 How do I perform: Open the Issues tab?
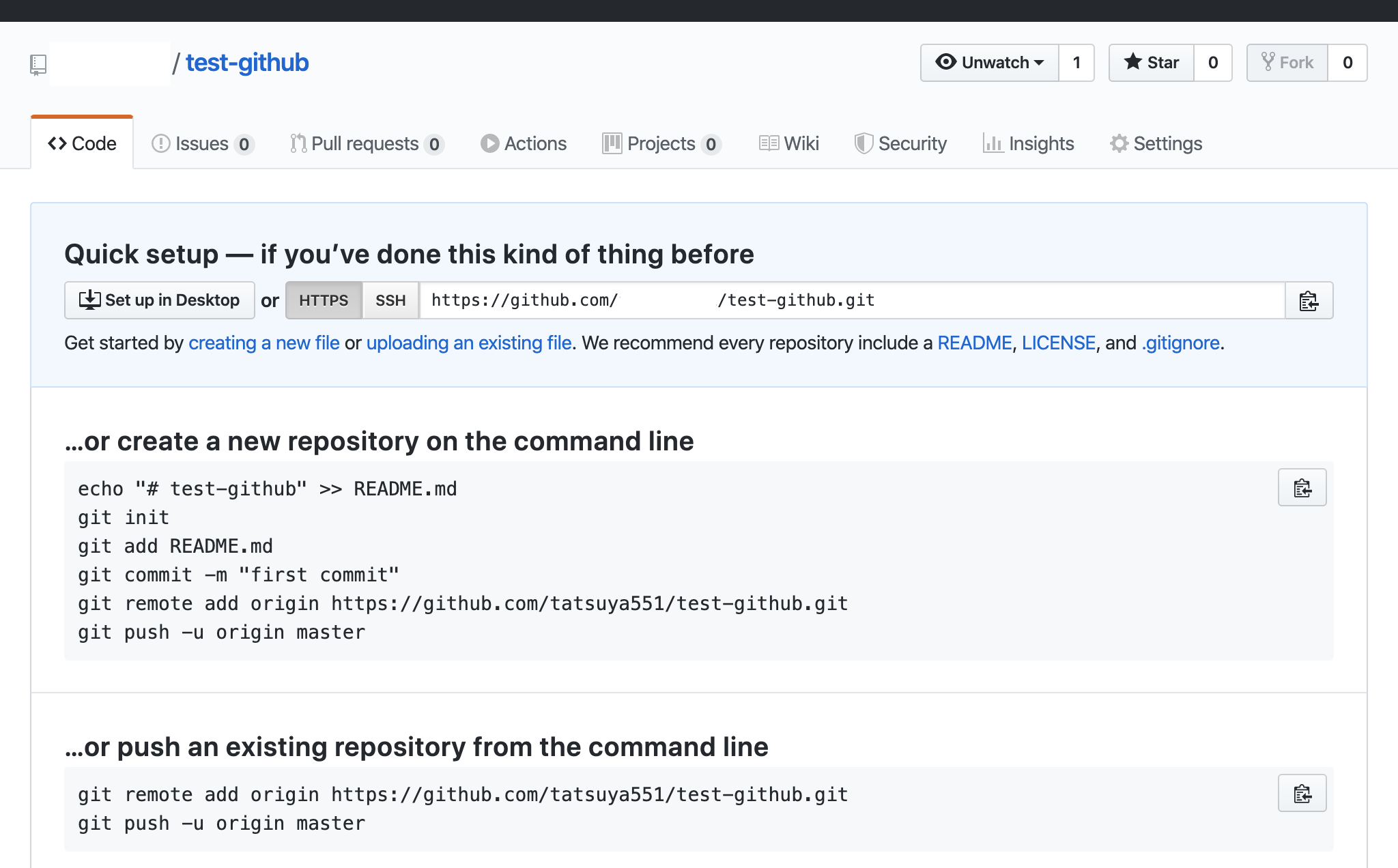(203, 143)
